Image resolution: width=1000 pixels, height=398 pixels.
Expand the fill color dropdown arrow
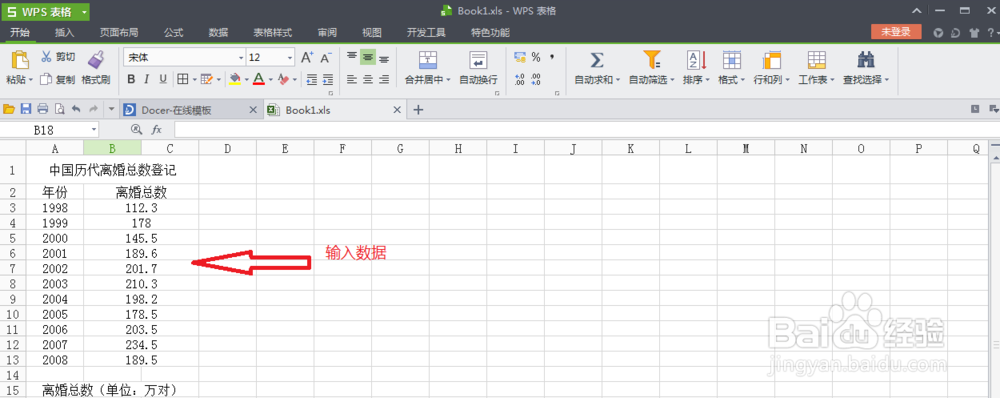pos(246,80)
